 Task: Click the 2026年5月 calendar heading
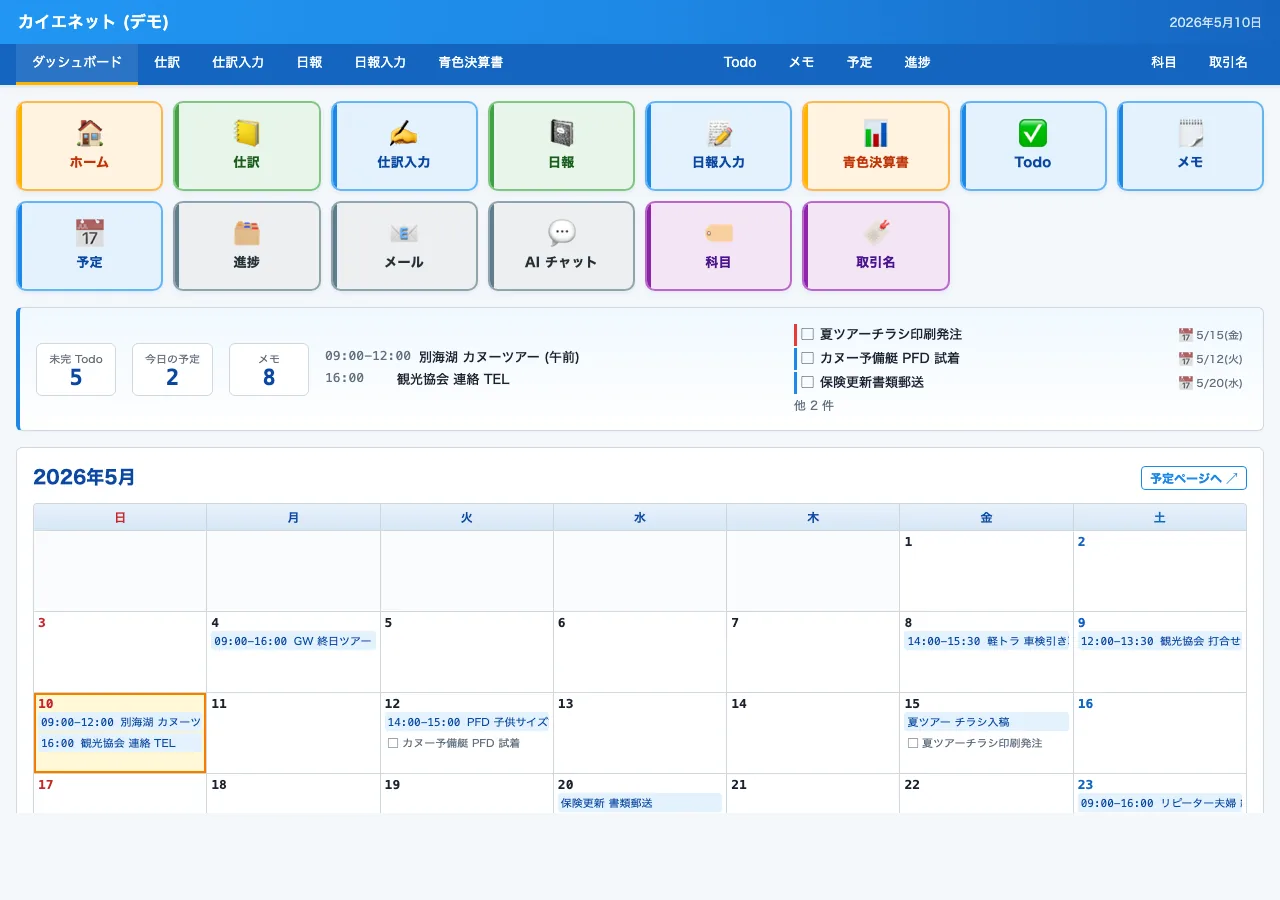tap(84, 478)
